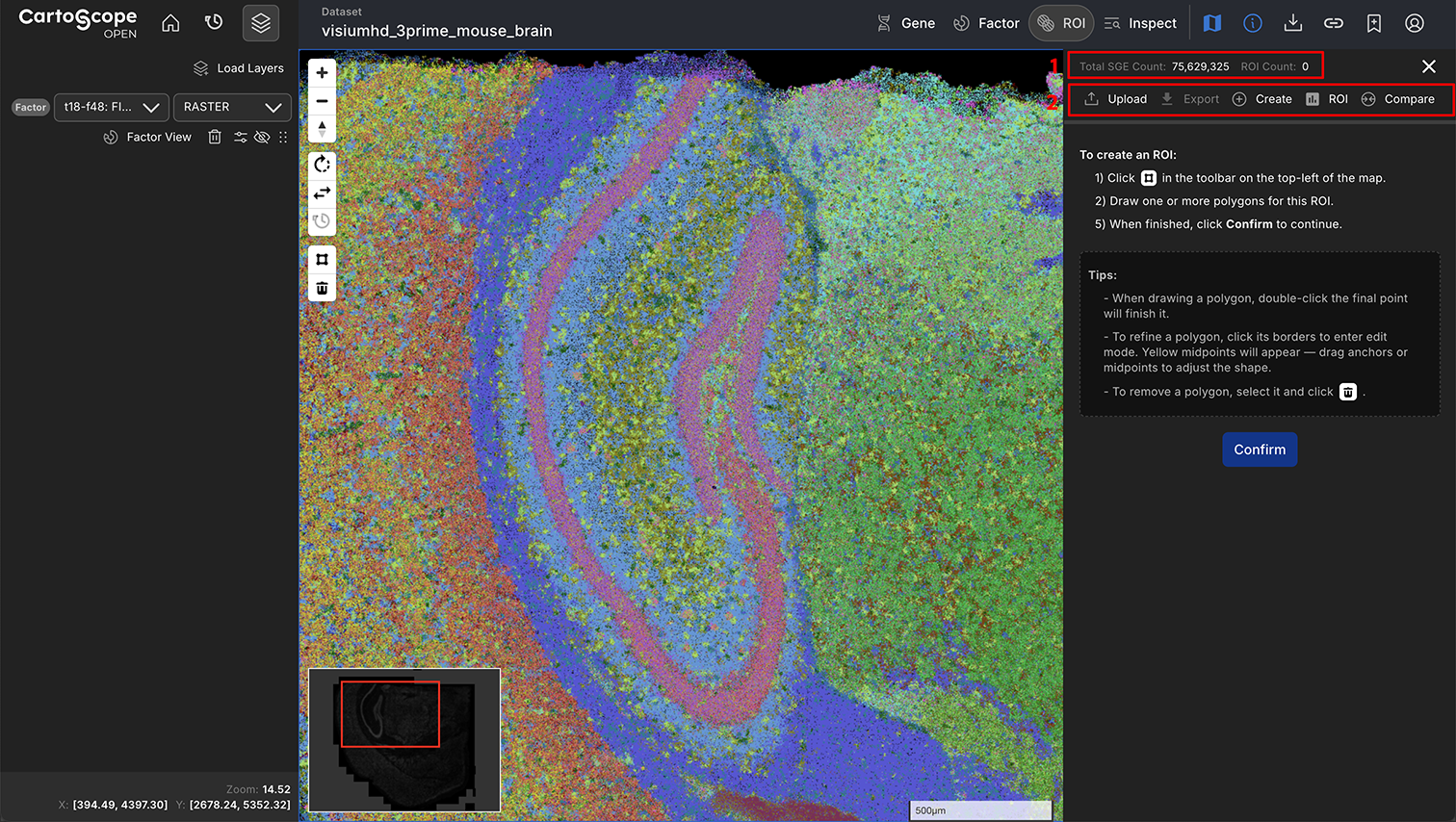This screenshot has width=1456, height=822.
Task: Click the download icon in top bar
Action: coord(1293,23)
